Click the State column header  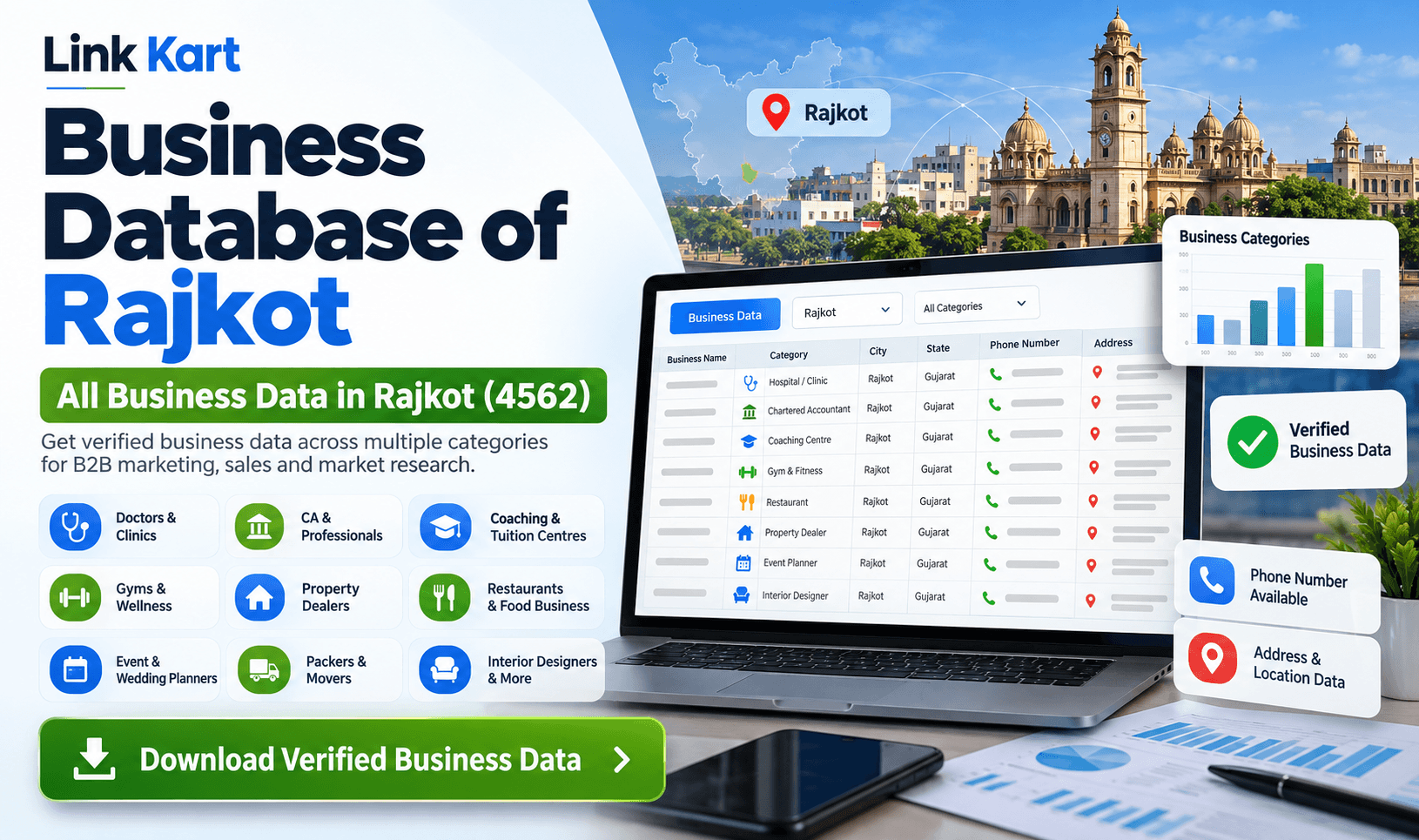[x=938, y=348]
